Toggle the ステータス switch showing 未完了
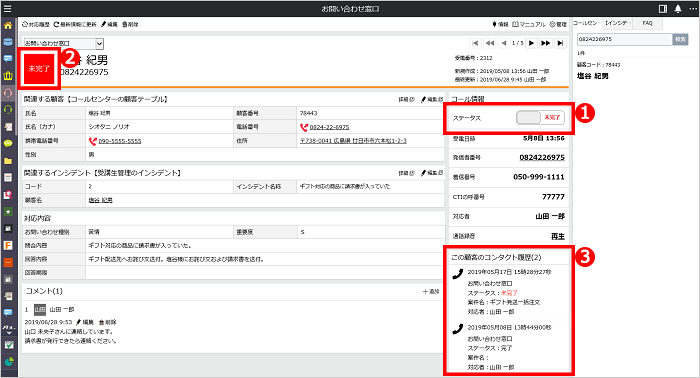700x378 pixels. pyautogui.click(x=540, y=118)
